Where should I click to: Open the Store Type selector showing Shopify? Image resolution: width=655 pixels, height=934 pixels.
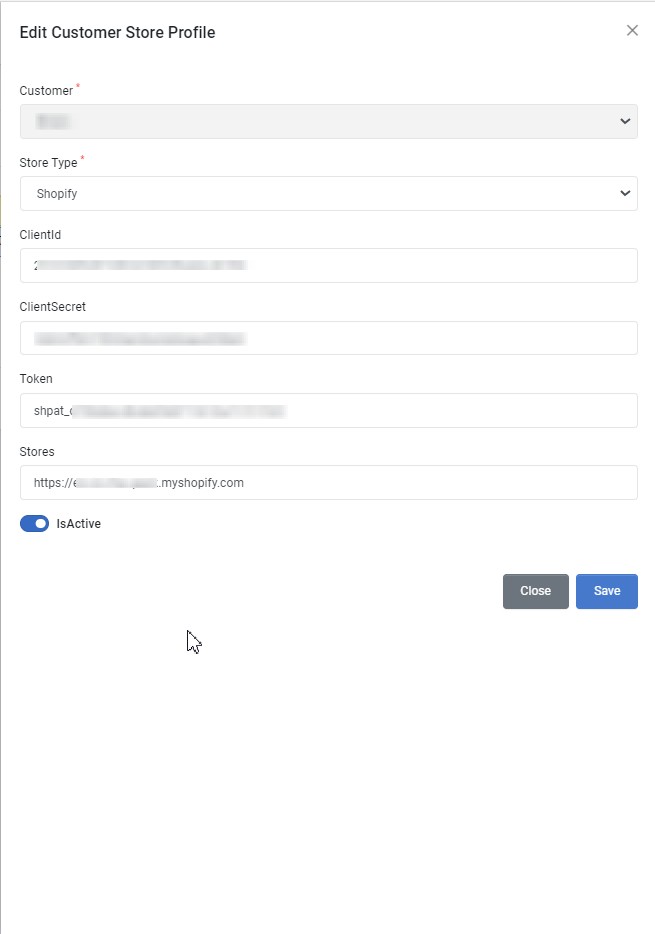coord(327,193)
